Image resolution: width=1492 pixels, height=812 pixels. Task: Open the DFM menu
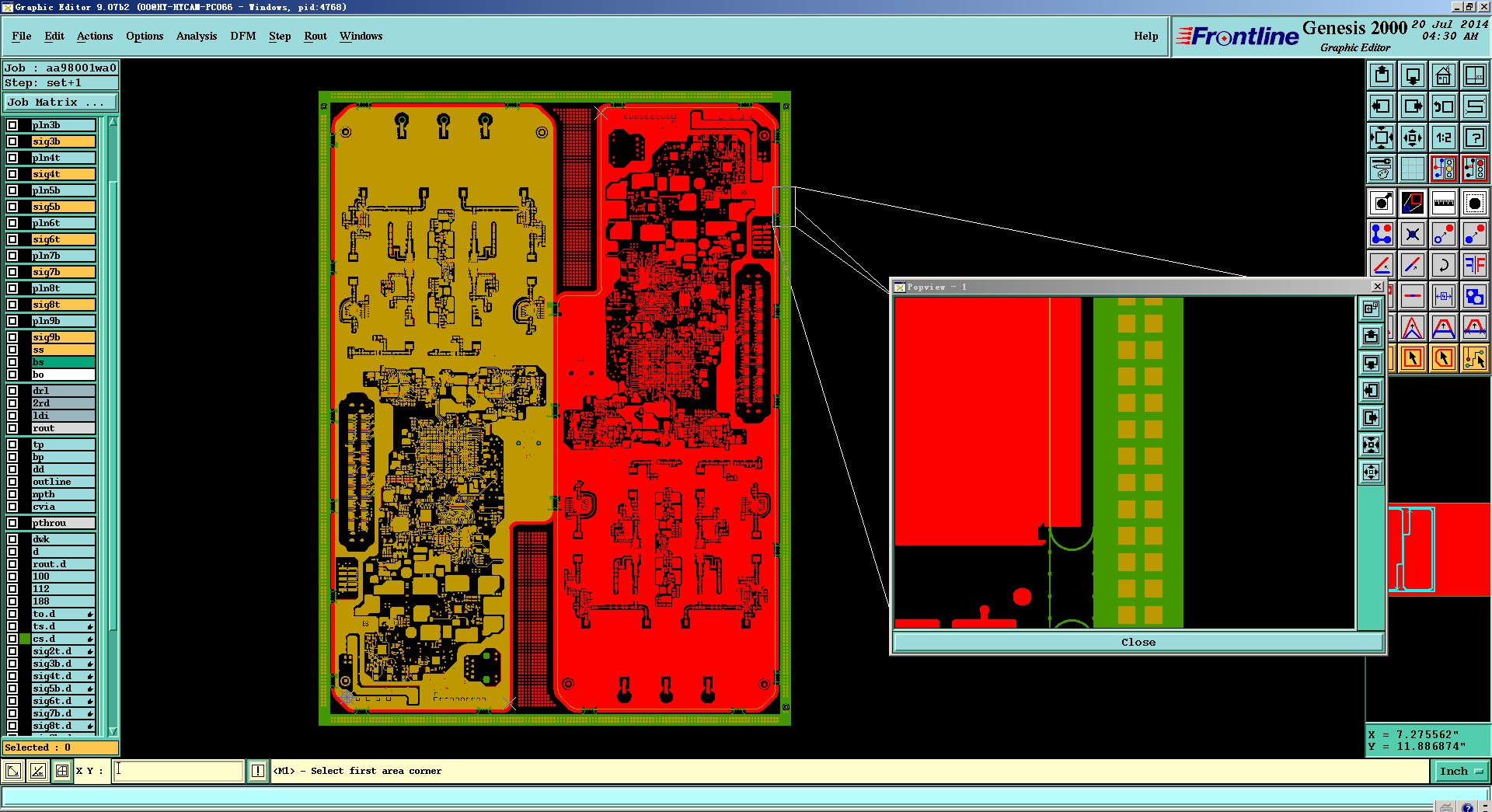[243, 36]
